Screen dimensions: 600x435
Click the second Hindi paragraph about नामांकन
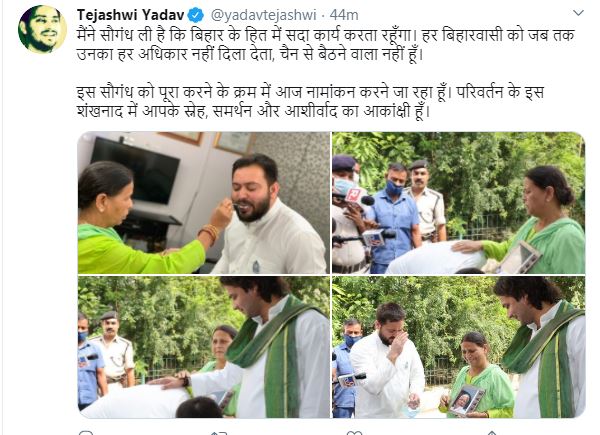pos(310,102)
